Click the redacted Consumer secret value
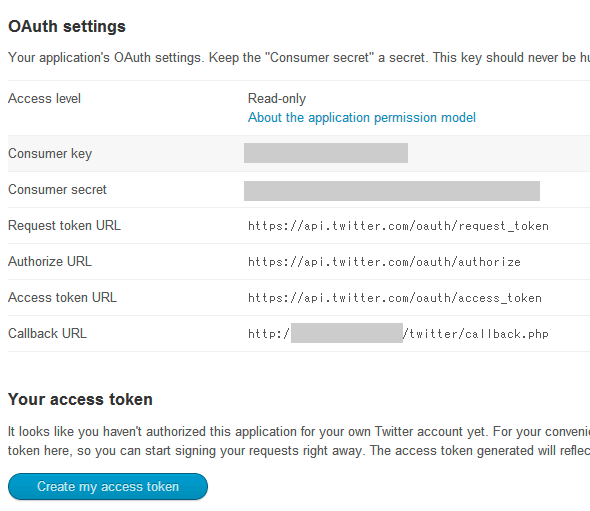The height and width of the screenshot is (511, 590). pyautogui.click(x=392, y=191)
